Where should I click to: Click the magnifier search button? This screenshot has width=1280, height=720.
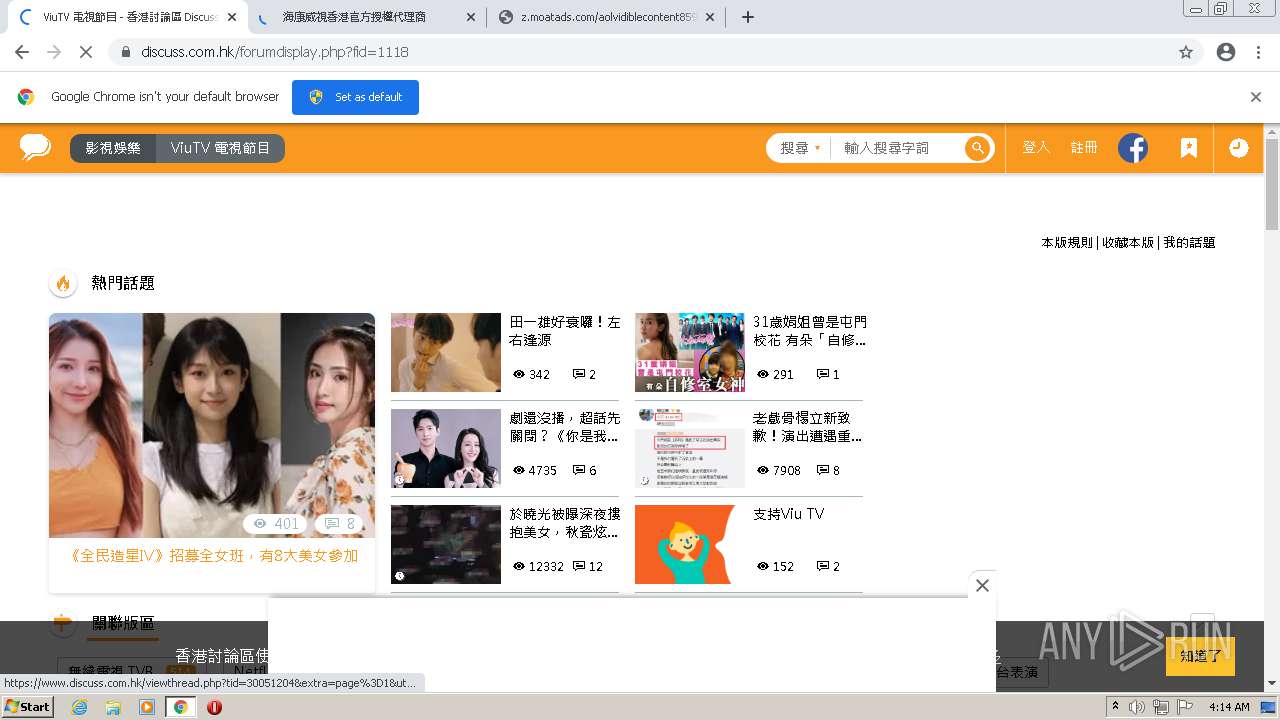coord(977,148)
